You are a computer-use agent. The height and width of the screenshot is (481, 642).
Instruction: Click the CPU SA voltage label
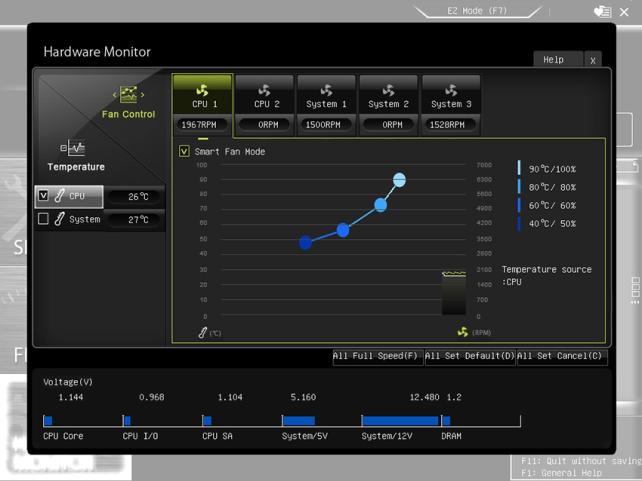[217, 436]
